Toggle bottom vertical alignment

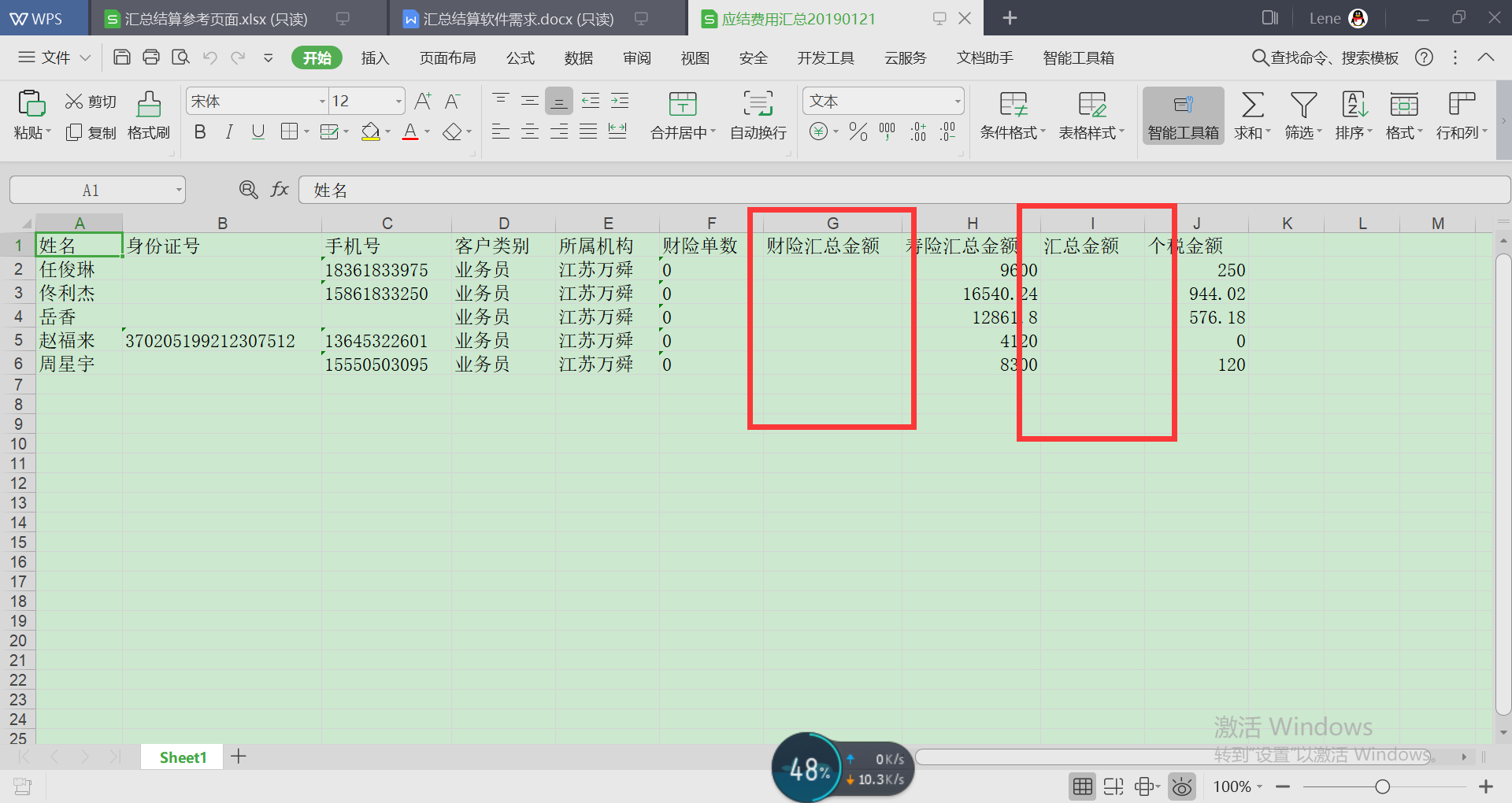pyautogui.click(x=559, y=101)
